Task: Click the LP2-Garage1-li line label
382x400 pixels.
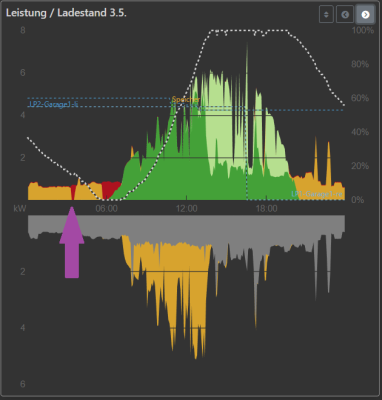Action: tap(54, 104)
